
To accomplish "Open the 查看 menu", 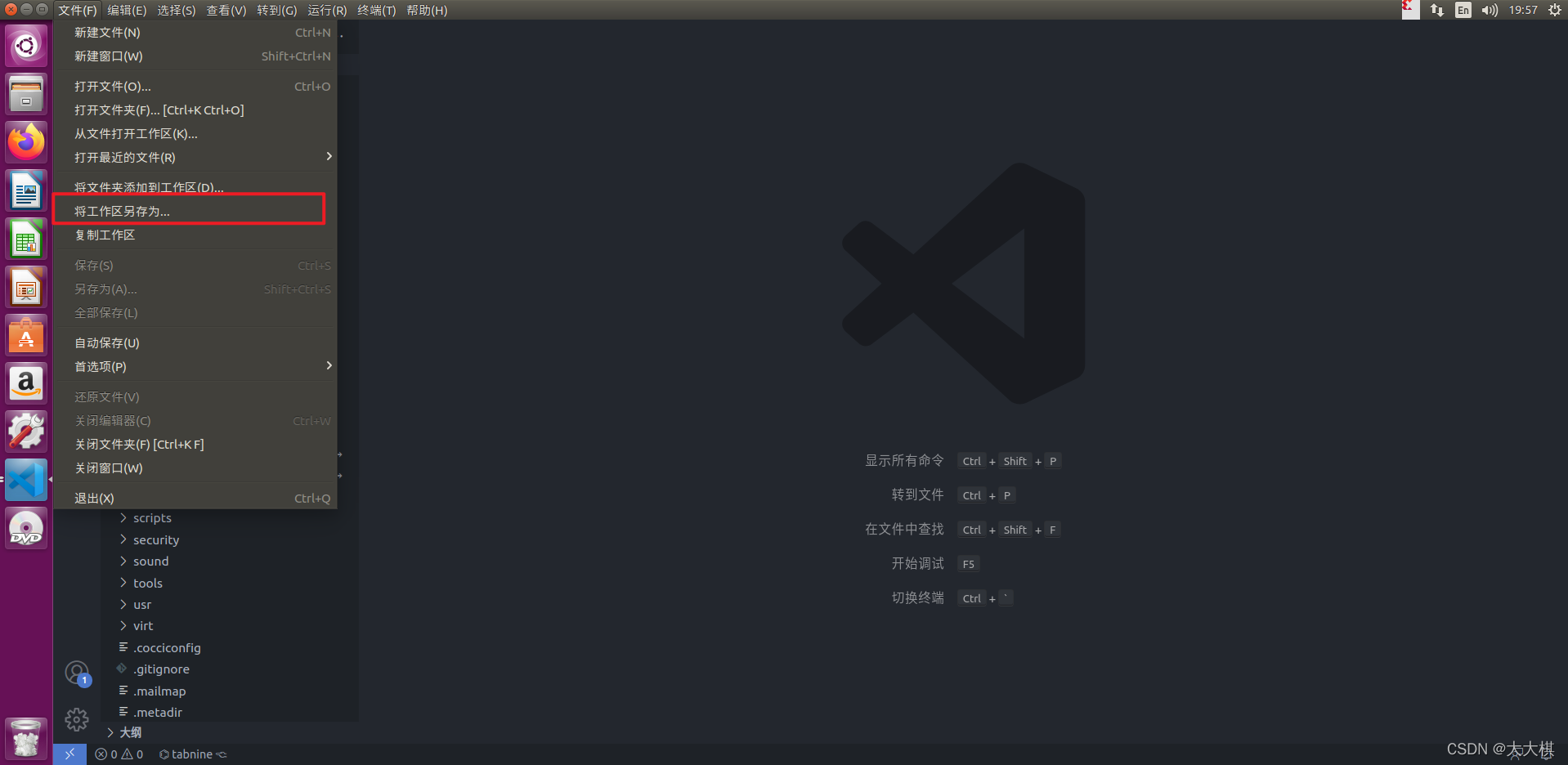I will 226,10.
